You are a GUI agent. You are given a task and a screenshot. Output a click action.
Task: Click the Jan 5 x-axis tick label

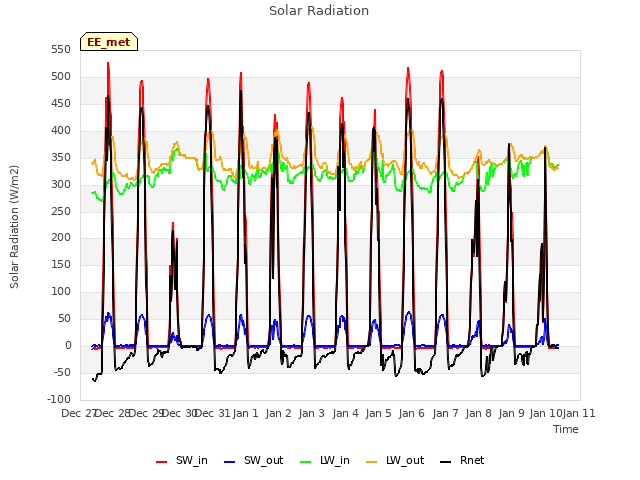(378, 413)
